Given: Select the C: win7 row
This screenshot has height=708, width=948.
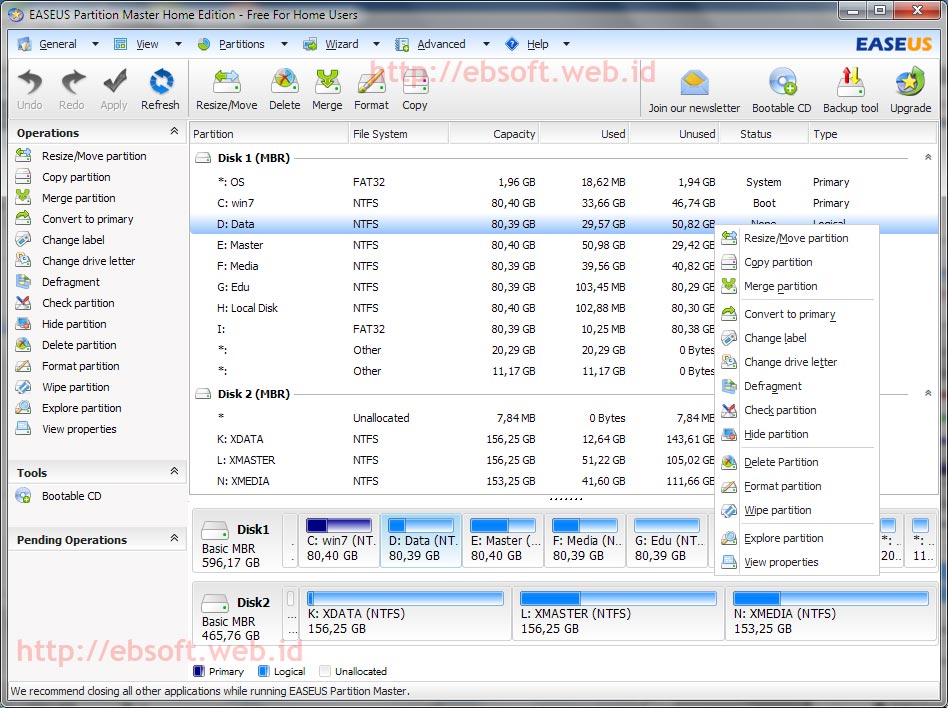Looking at the screenshot, I should click(565, 203).
